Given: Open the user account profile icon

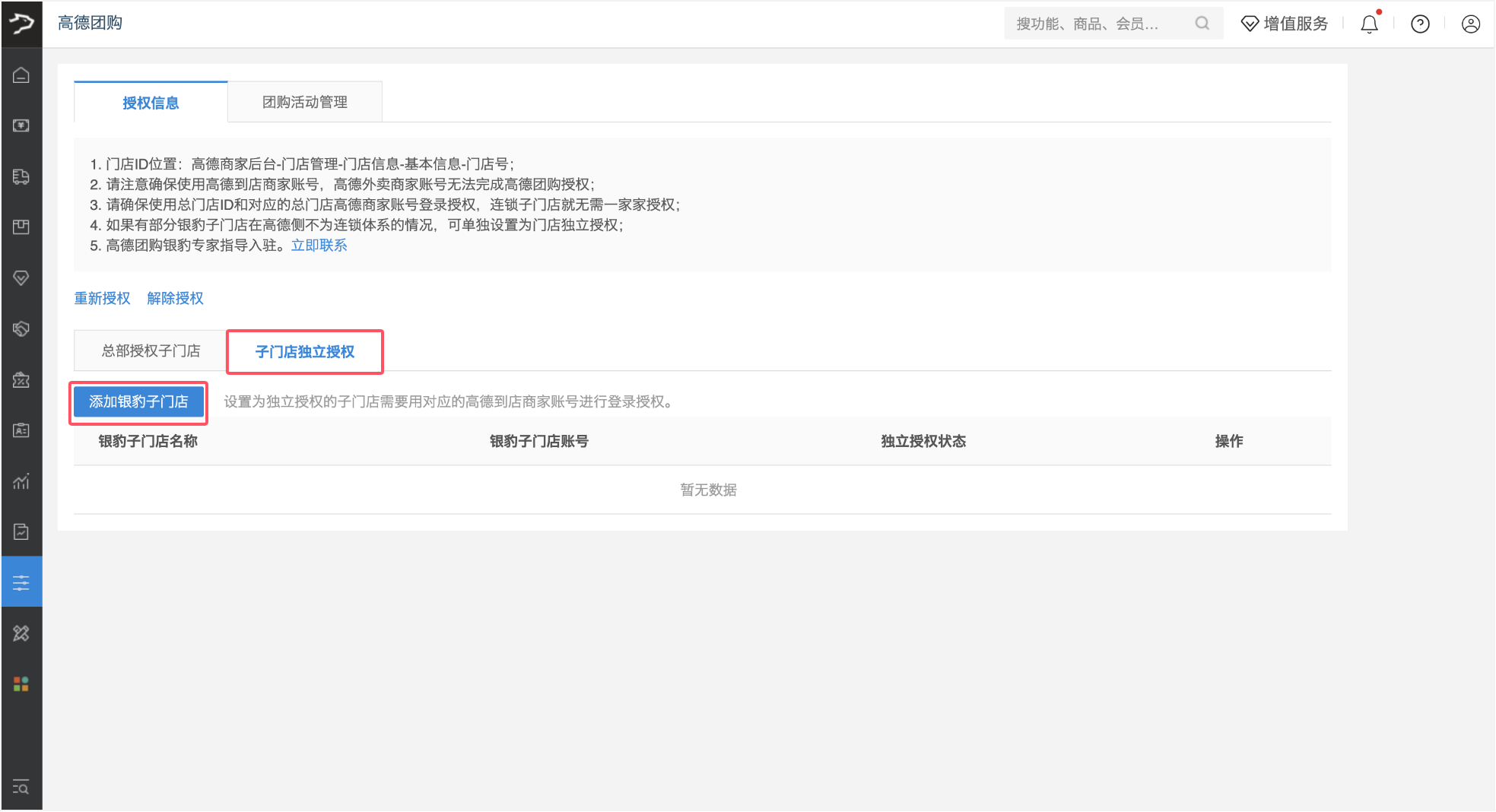Looking at the screenshot, I should (1471, 24).
